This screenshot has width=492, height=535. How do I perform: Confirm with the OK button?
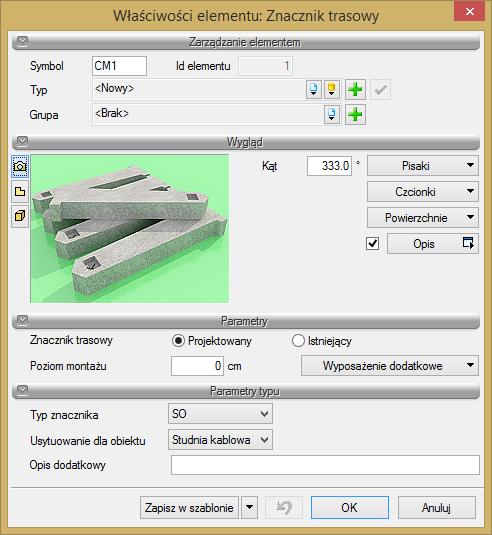[350, 507]
